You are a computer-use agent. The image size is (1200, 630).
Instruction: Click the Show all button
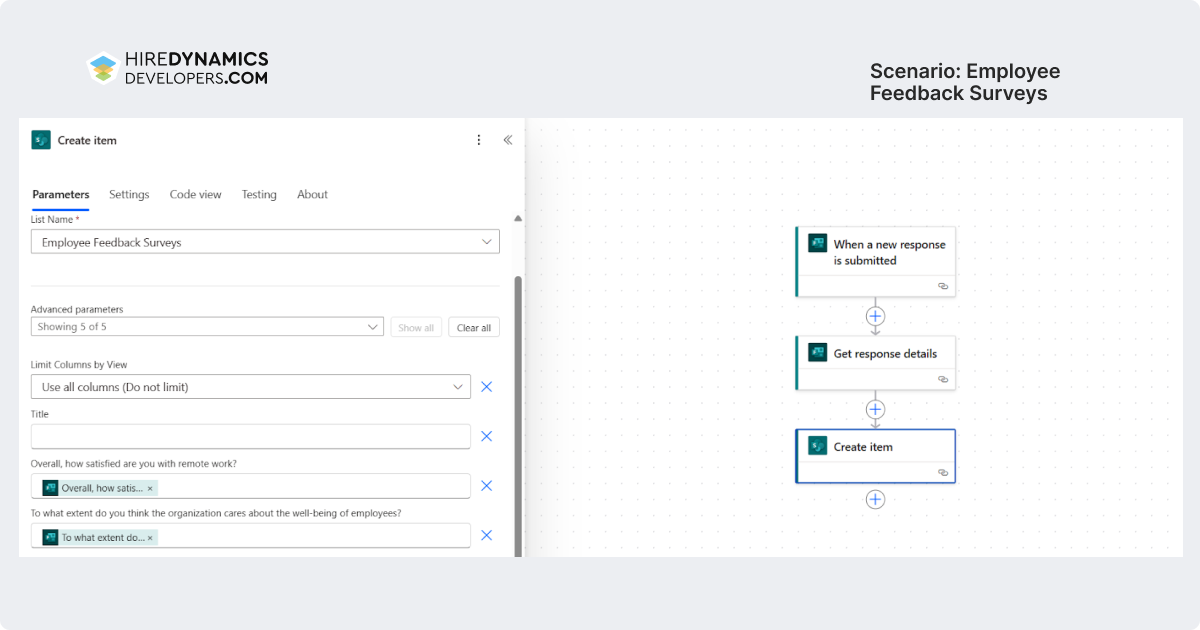[x=416, y=327]
